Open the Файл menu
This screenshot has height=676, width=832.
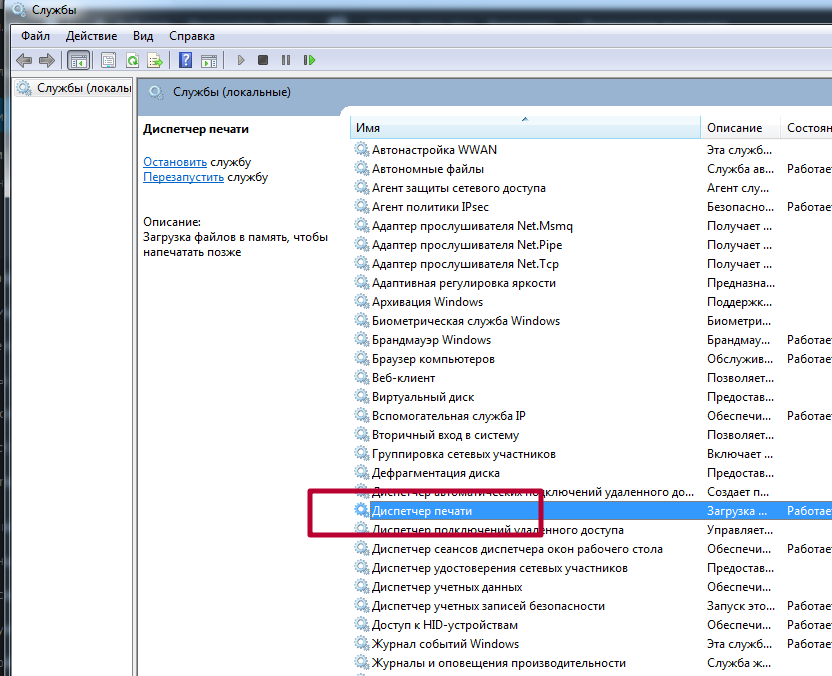point(36,36)
